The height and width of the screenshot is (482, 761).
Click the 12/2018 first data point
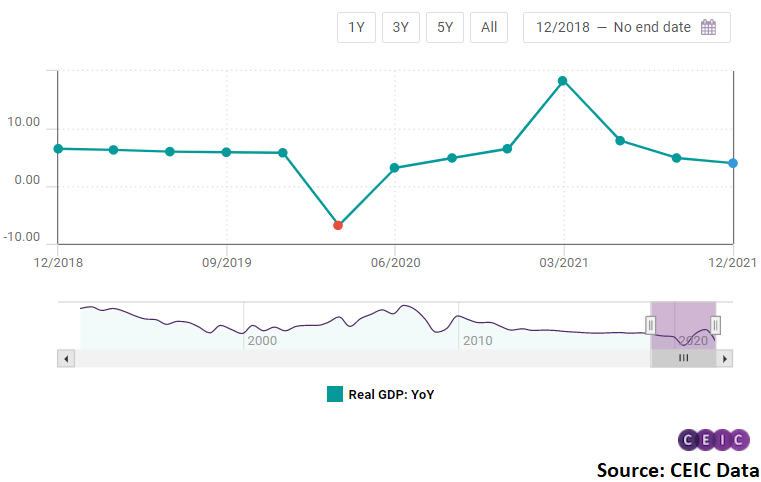click(x=58, y=149)
